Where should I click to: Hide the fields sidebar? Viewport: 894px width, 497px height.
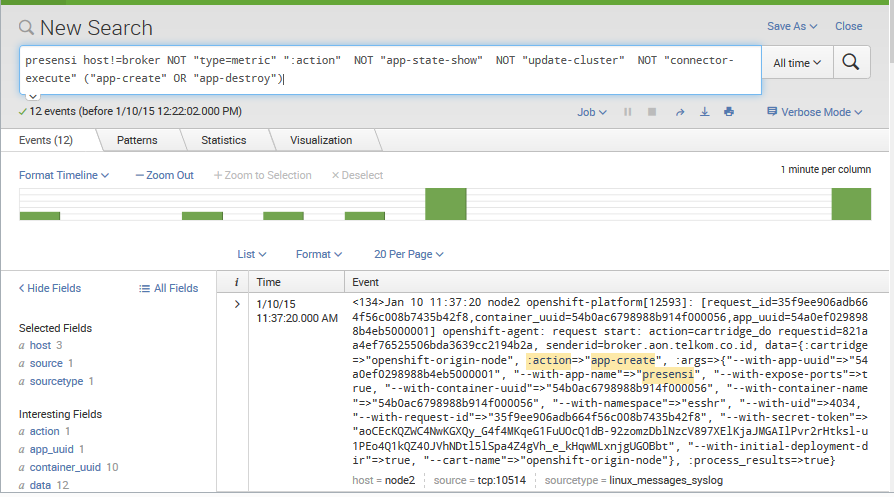[50, 288]
